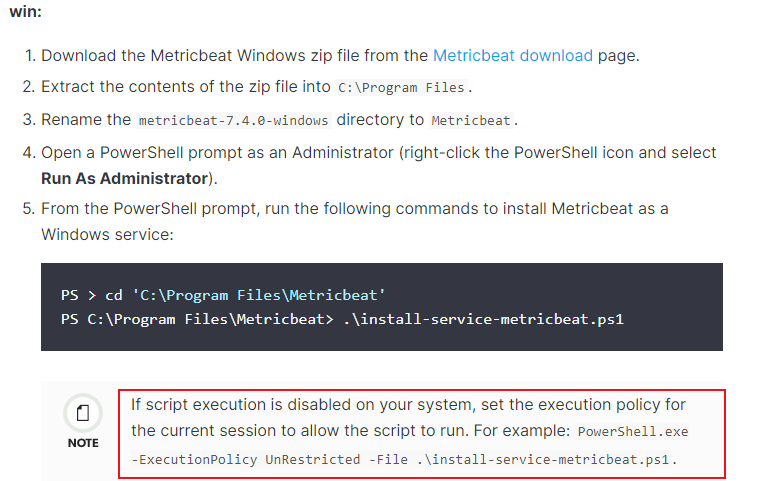This screenshot has width=765, height=481.
Task: Click the cd 'C:\Program Files\Metricbeat' command line
Action: 245,295
